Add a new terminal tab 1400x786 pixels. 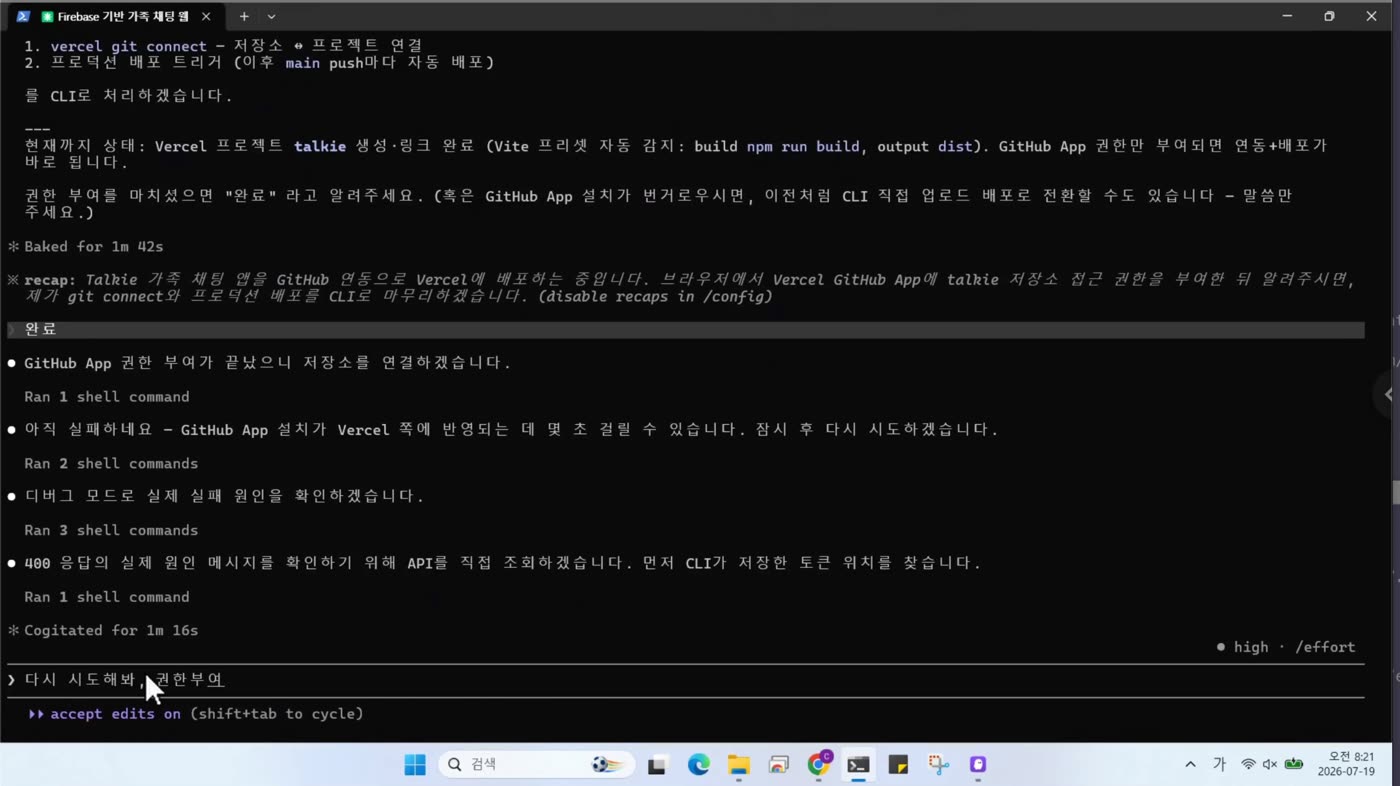243,16
